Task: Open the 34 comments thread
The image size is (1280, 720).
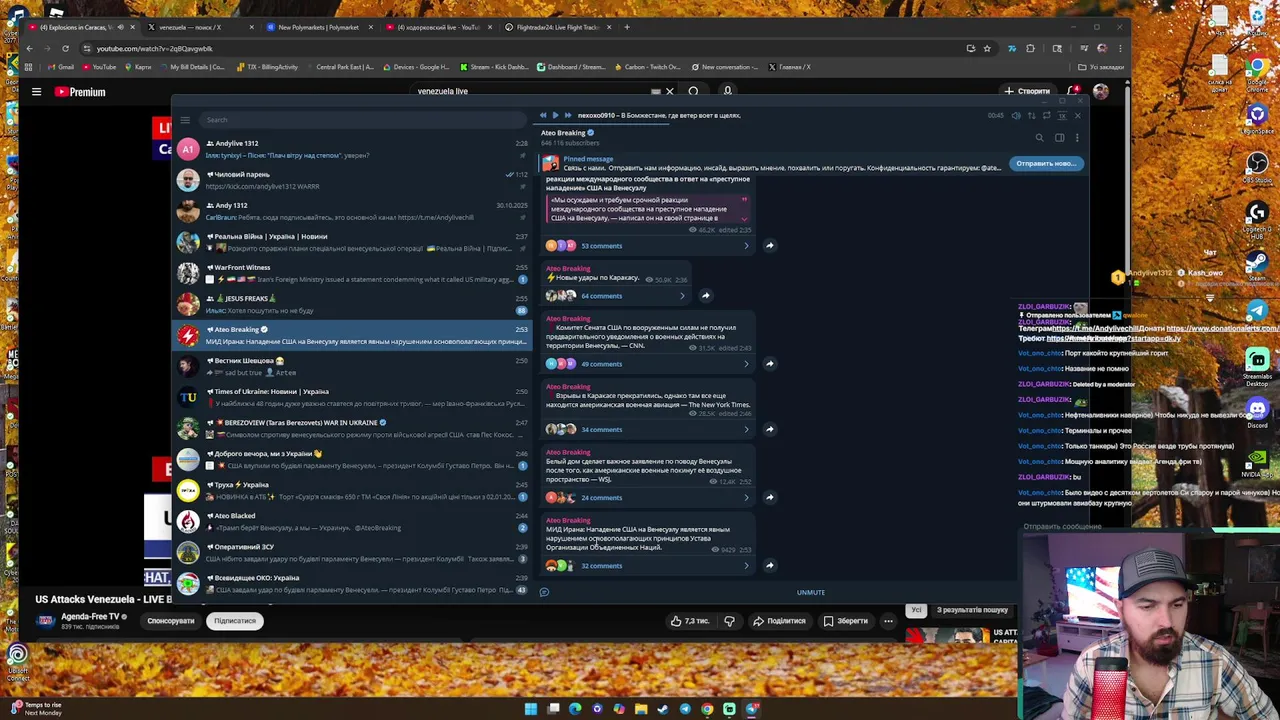Action: point(647,430)
